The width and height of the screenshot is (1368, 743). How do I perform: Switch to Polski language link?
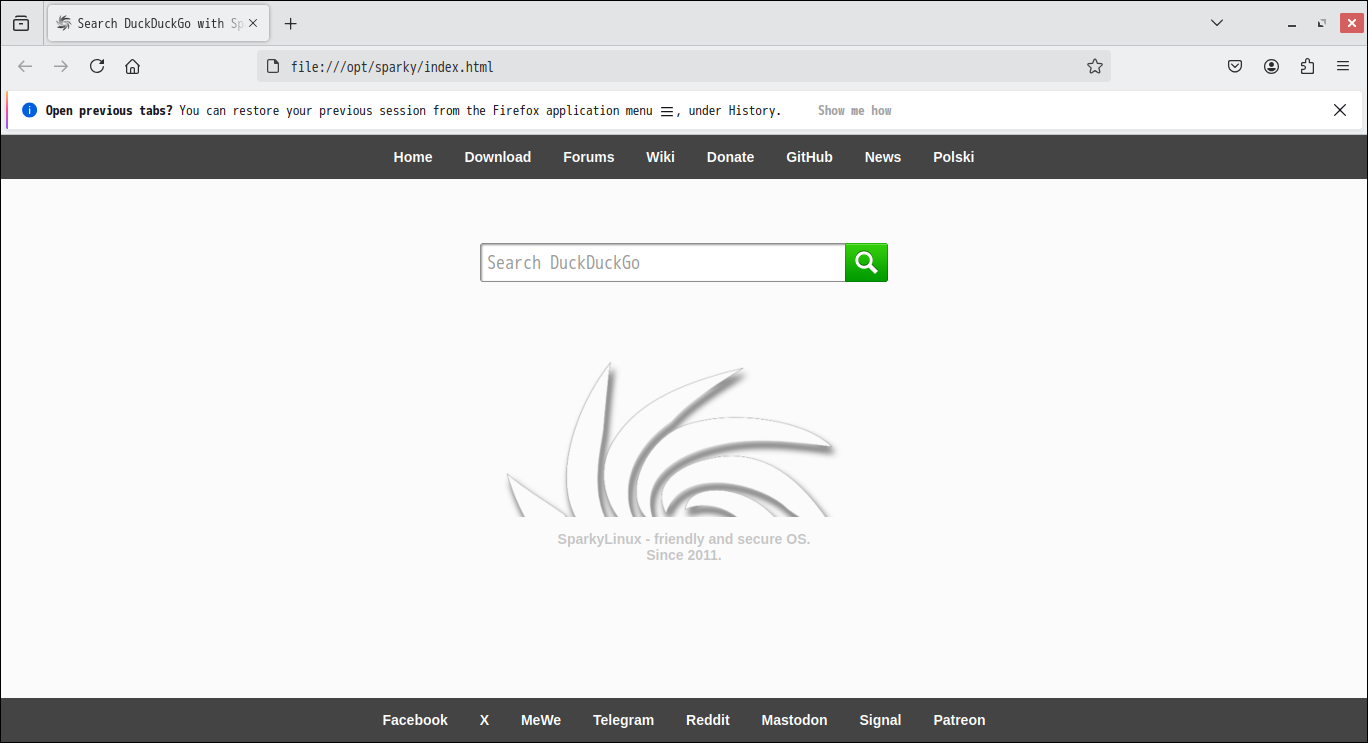tap(954, 157)
